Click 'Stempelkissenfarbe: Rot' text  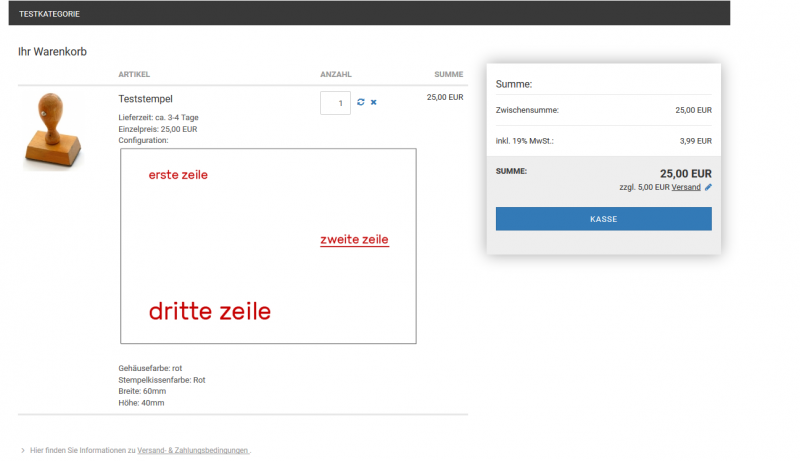(x=162, y=380)
